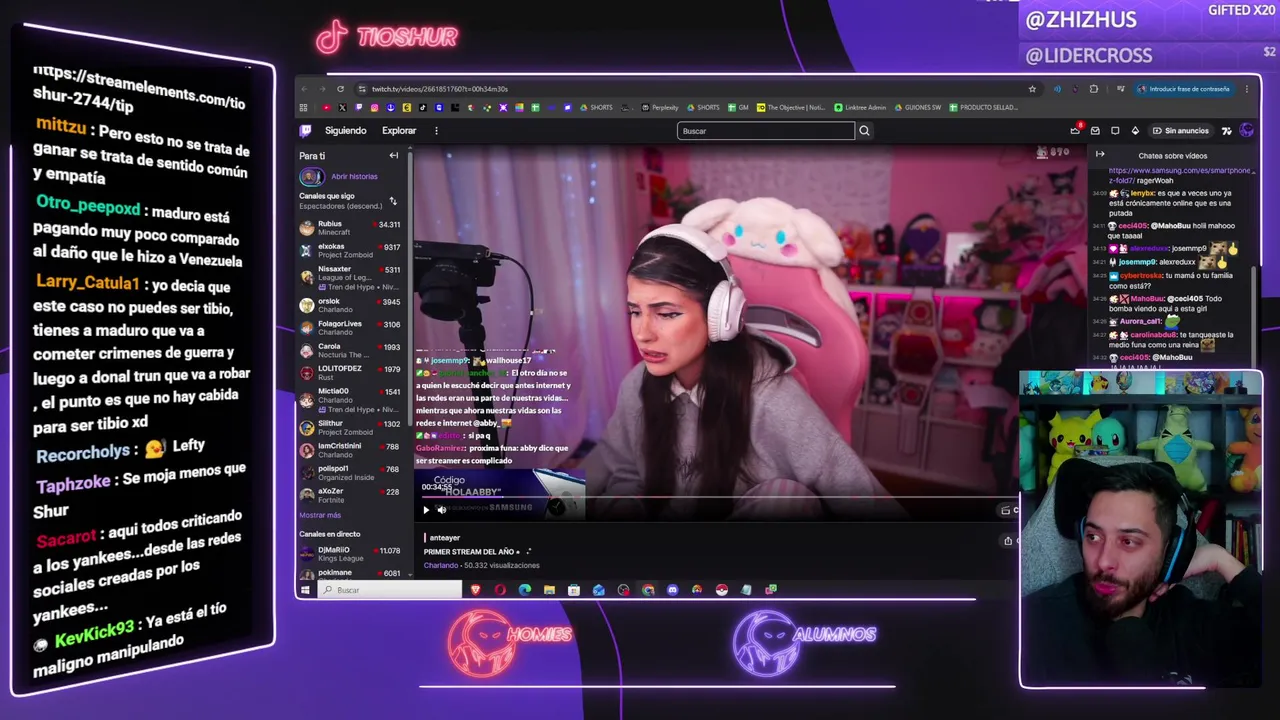Open Twitch notifications inbox with red badge
Image resolution: width=1280 pixels, height=720 pixels.
tap(1076, 130)
